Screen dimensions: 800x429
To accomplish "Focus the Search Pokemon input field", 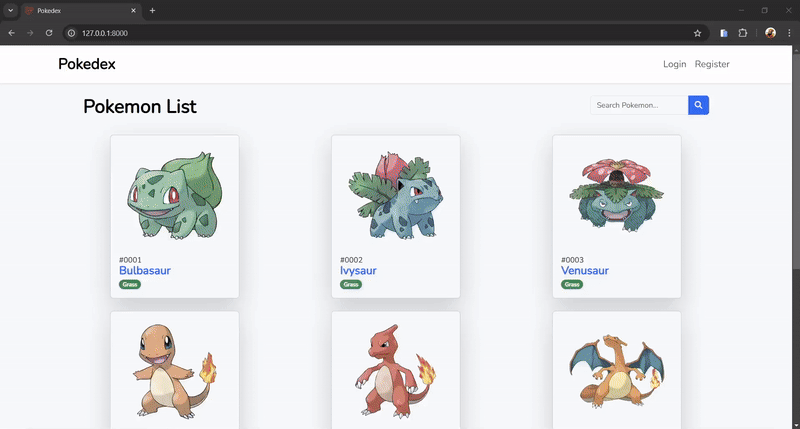I will pos(638,105).
